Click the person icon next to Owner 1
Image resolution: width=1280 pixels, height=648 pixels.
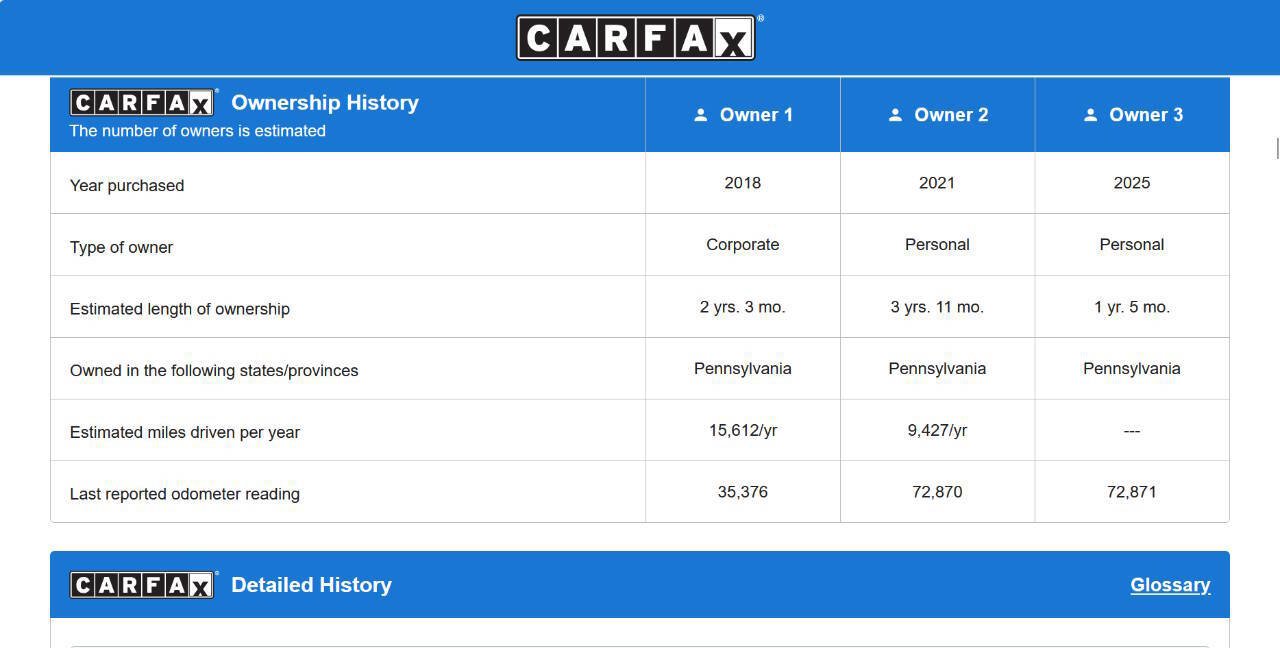tap(701, 115)
